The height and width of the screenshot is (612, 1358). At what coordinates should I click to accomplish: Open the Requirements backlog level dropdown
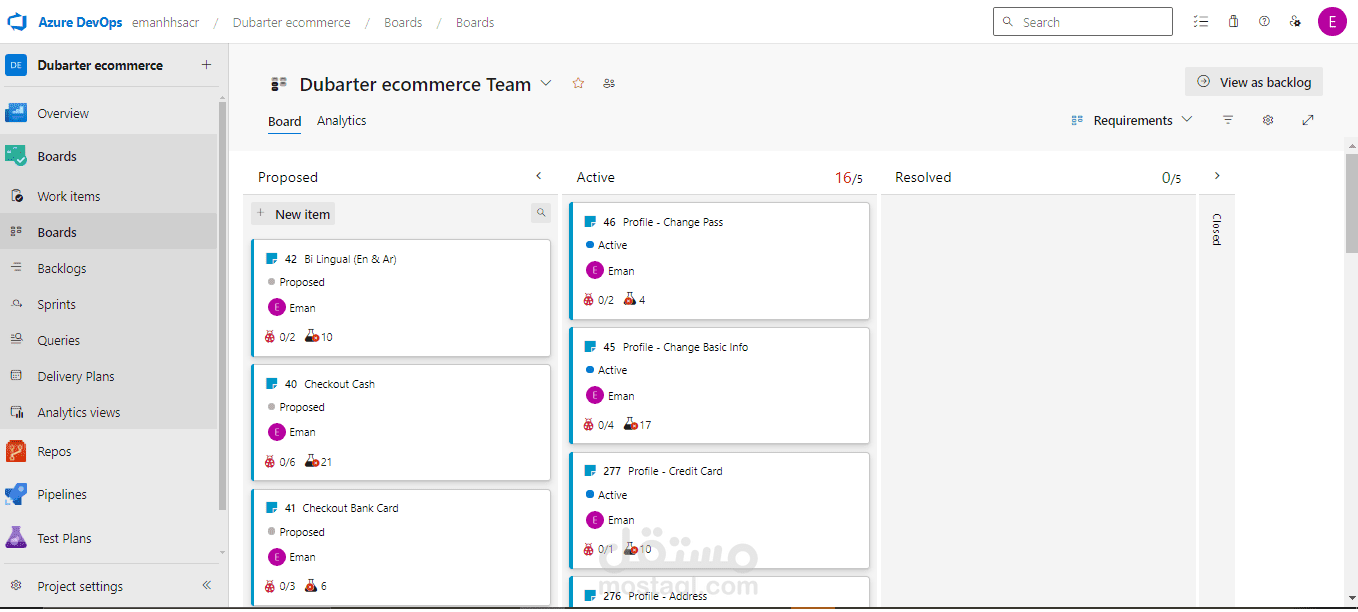[x=1132, y=120]
